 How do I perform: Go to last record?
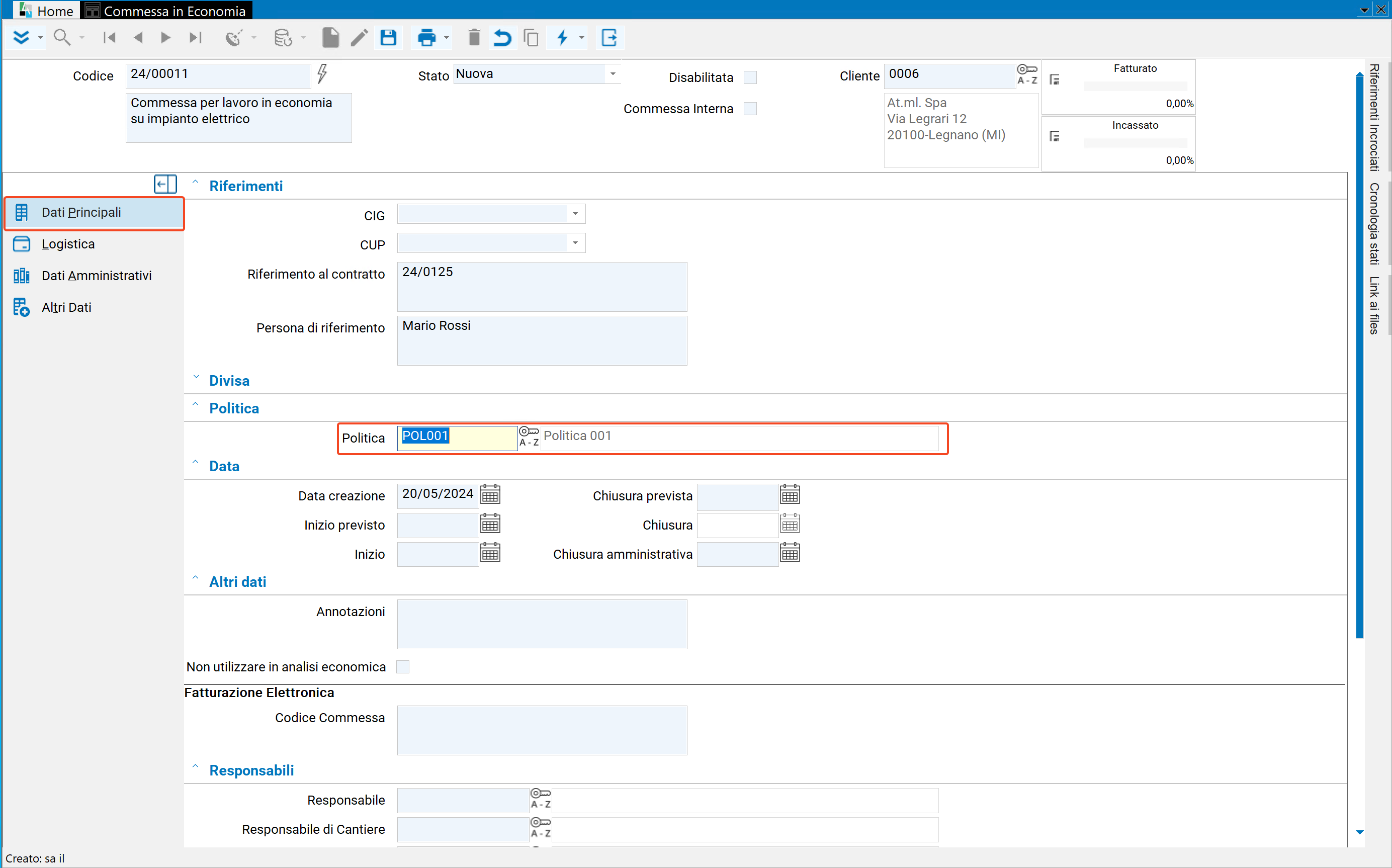point(195,38)
